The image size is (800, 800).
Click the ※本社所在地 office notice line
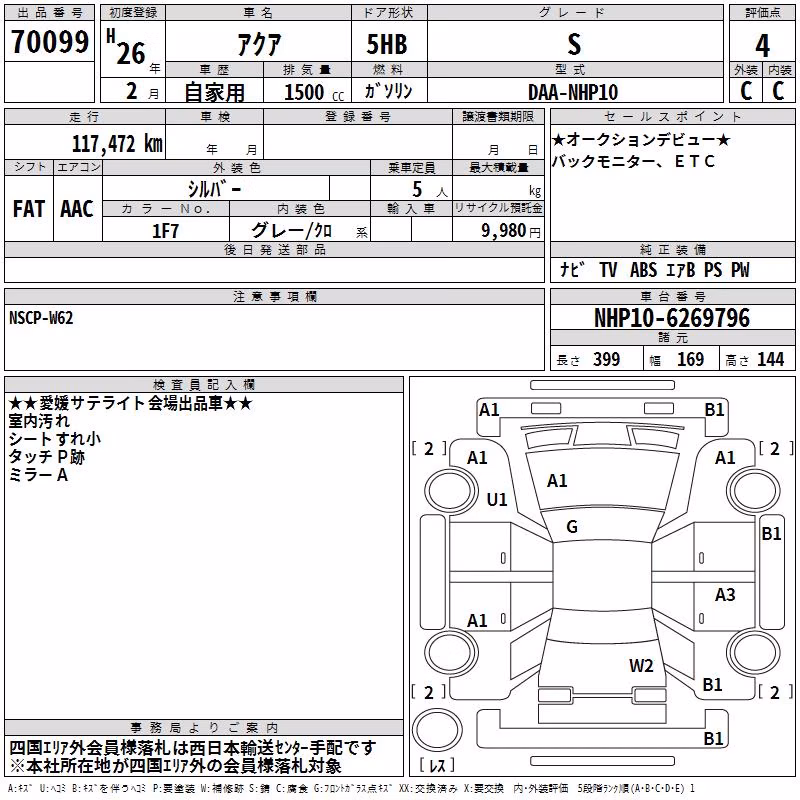(175, 766)
